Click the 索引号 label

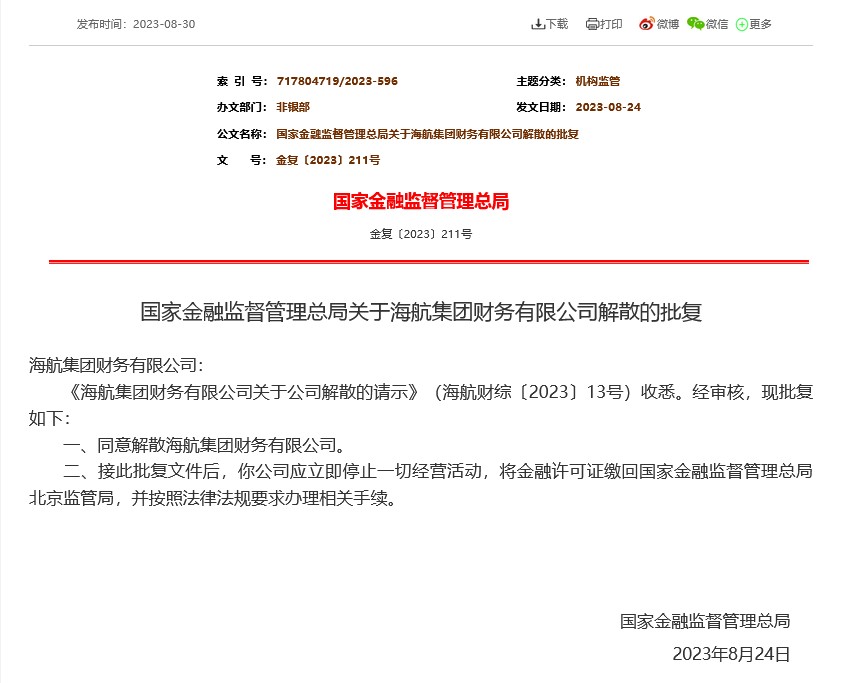click(242, 81)
